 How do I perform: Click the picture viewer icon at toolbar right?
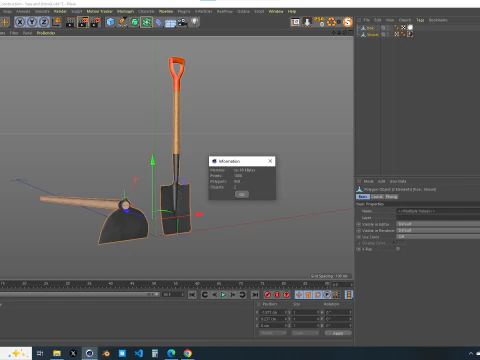(295, 22)
